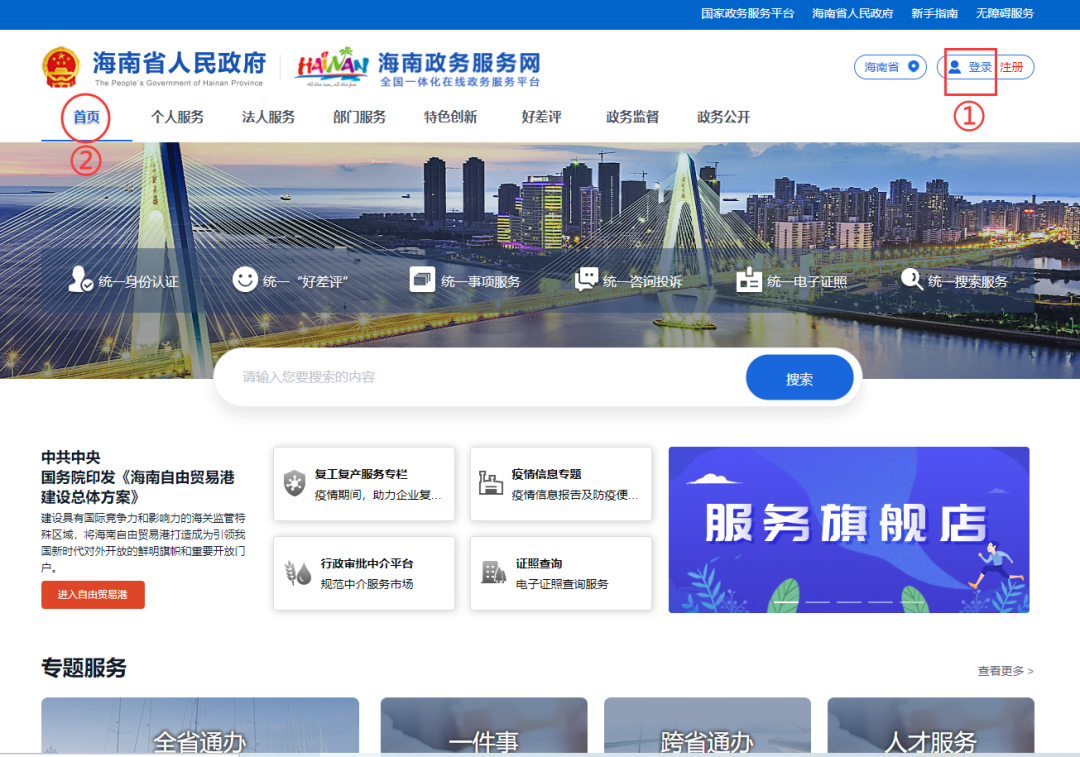The width and height of the screenshot is (1080, 757).
Task: Select the 疫情信息专题 factory icon
Action: (x=491, y=483)
